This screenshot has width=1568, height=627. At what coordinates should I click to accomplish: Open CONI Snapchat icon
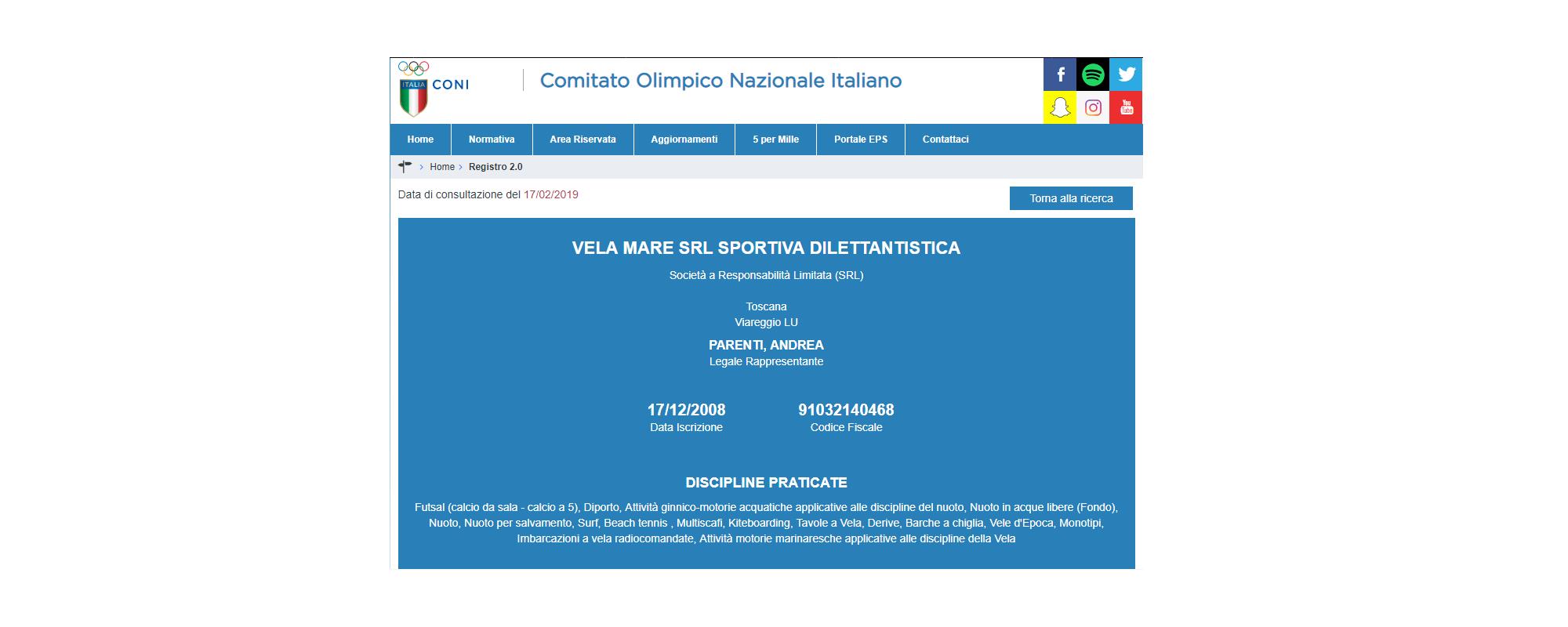[x=1059, y=107]
